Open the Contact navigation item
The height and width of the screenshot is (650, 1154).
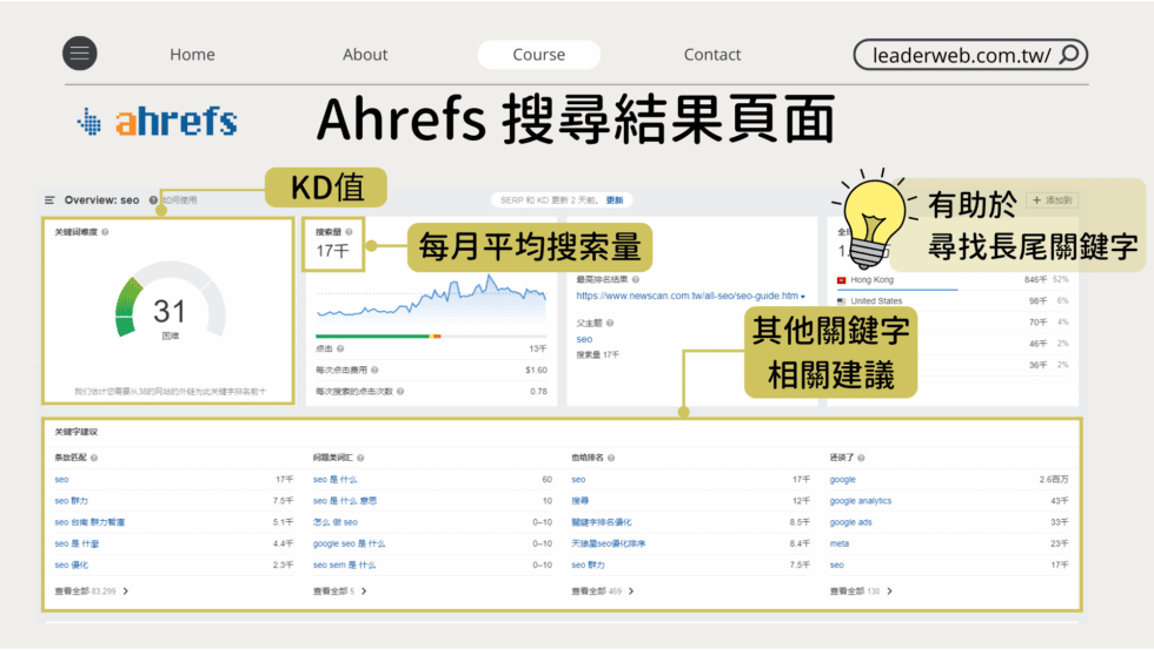pyautogui.click(x=712, y=55)
